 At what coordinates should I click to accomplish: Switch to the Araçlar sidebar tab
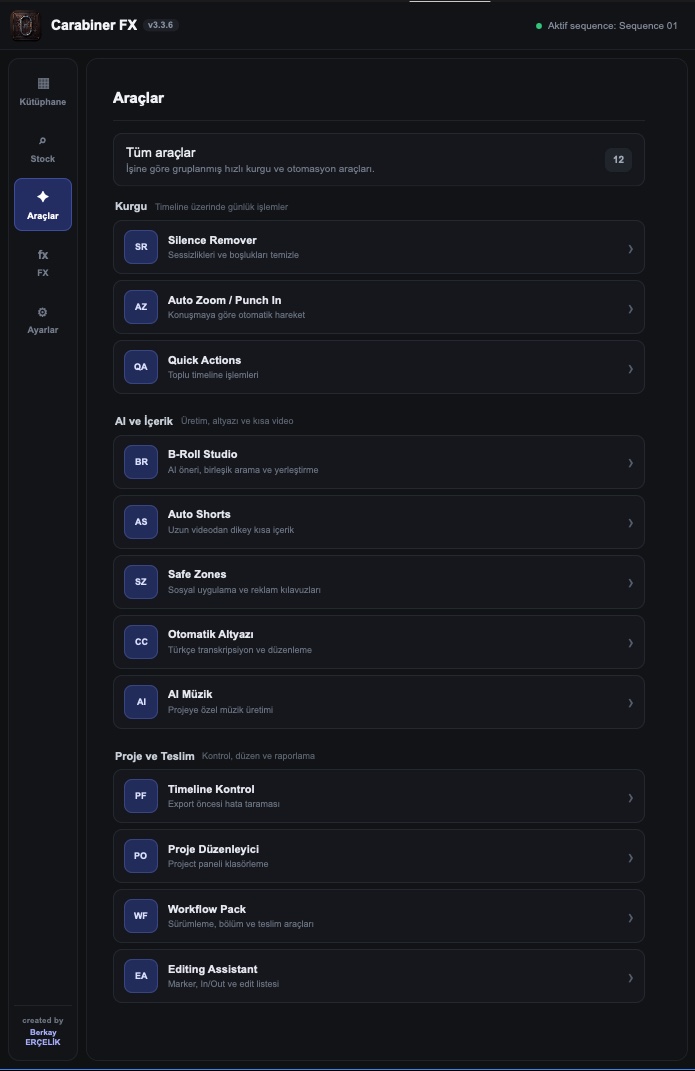click(x=43, y=204)
